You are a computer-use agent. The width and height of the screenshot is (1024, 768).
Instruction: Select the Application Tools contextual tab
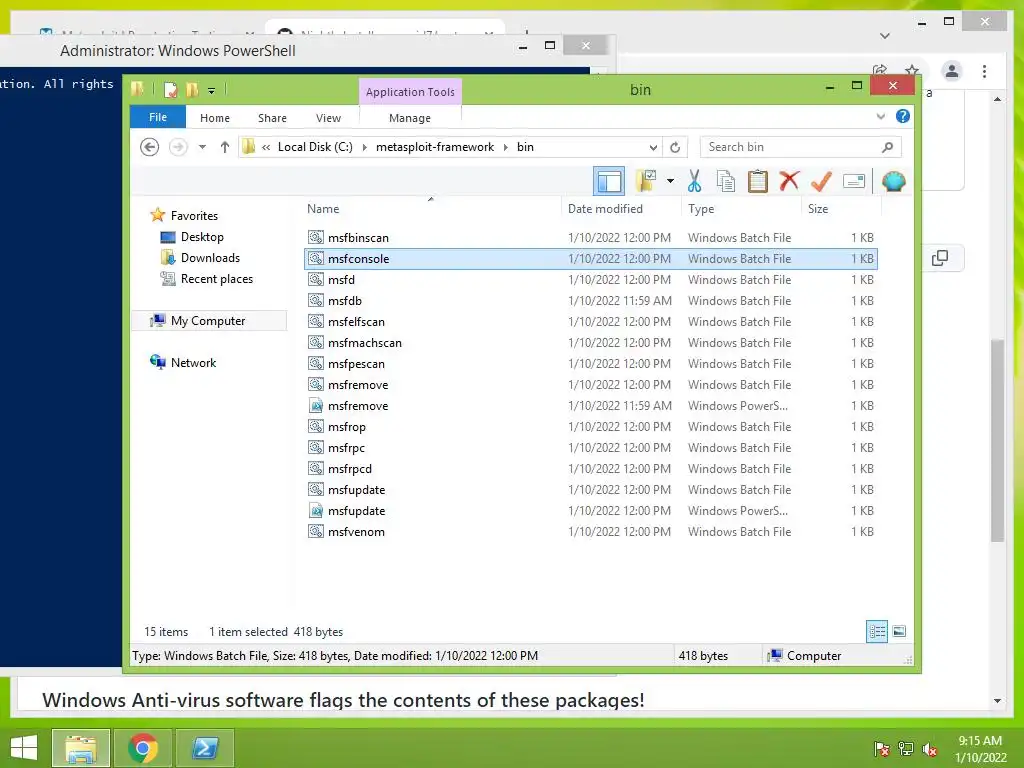click(410, 92)
